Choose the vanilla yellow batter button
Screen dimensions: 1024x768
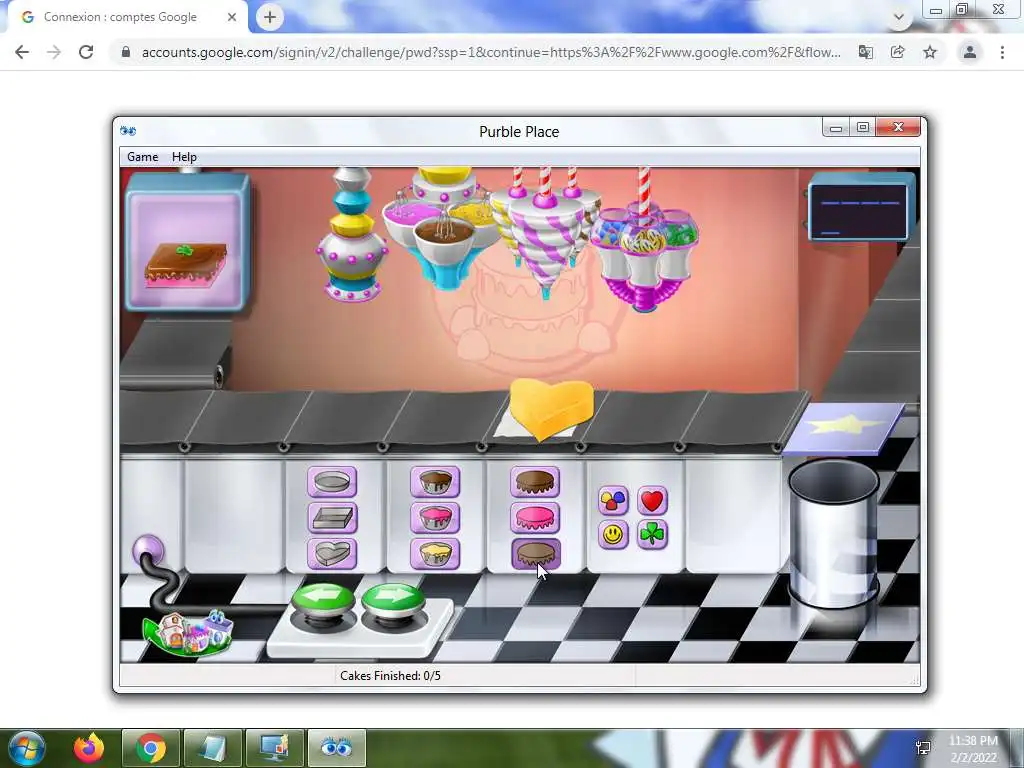tap(435, 554)
